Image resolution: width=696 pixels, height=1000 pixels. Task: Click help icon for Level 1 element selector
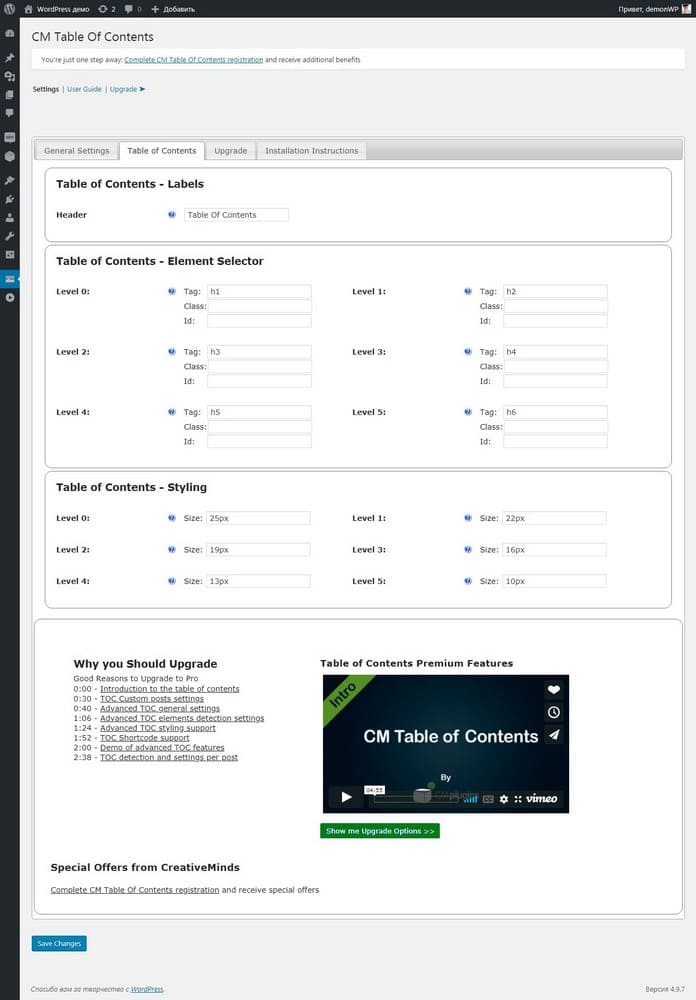[x=468, y=291]
